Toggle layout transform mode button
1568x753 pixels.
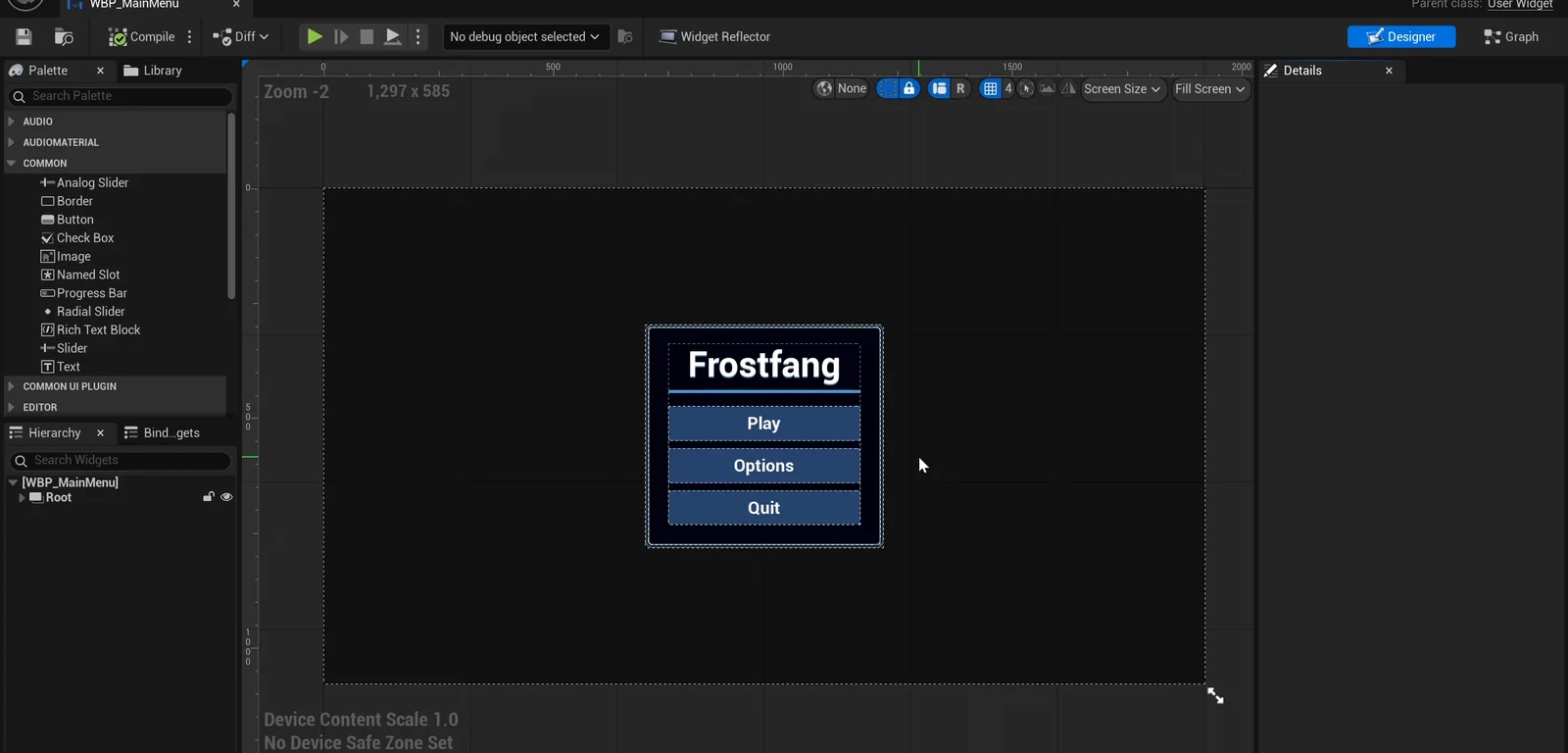[939, 88]
